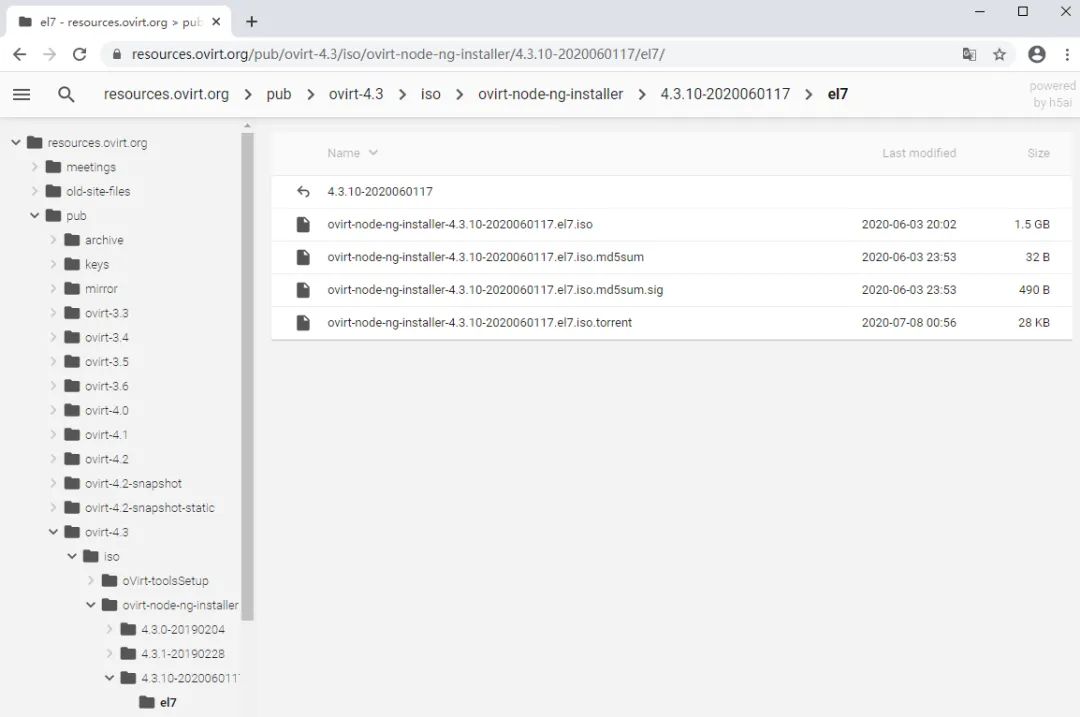This screenshot has height=717, width=1080.
Task: Bookmark this page with the star icon
Action: (999, 55)
